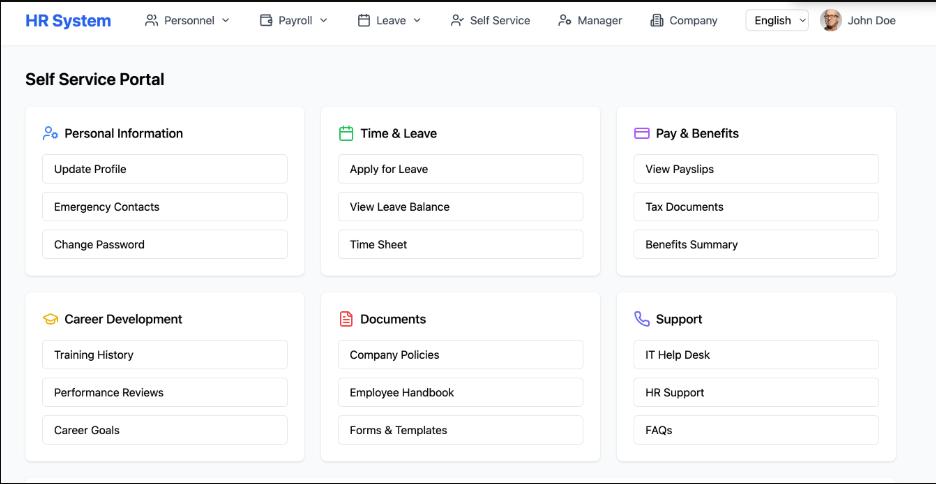Click the Documents card title
This screenshot has width=936, height=484.
coord(393,319)
